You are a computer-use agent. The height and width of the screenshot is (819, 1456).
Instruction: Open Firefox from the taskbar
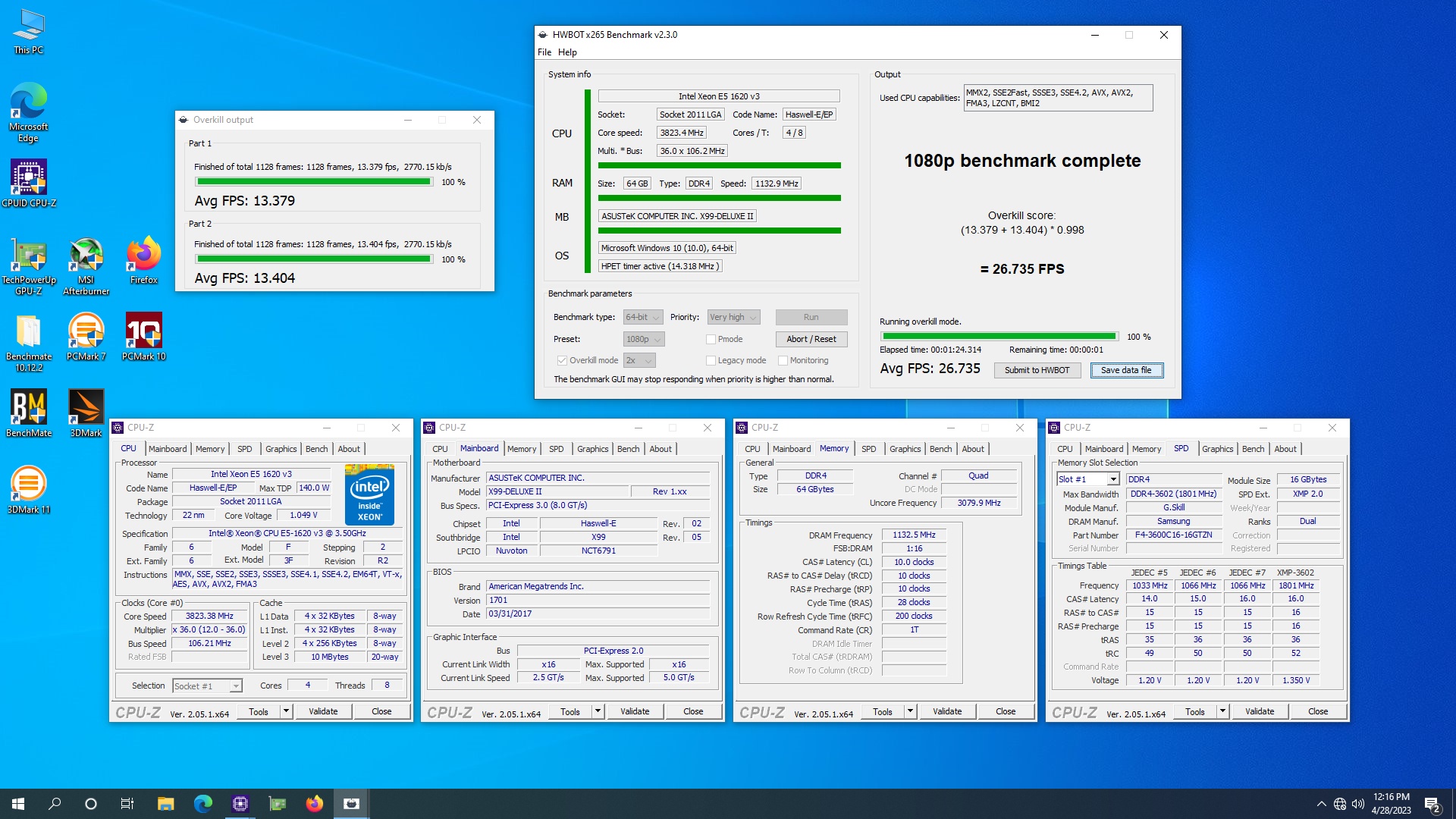315,804
